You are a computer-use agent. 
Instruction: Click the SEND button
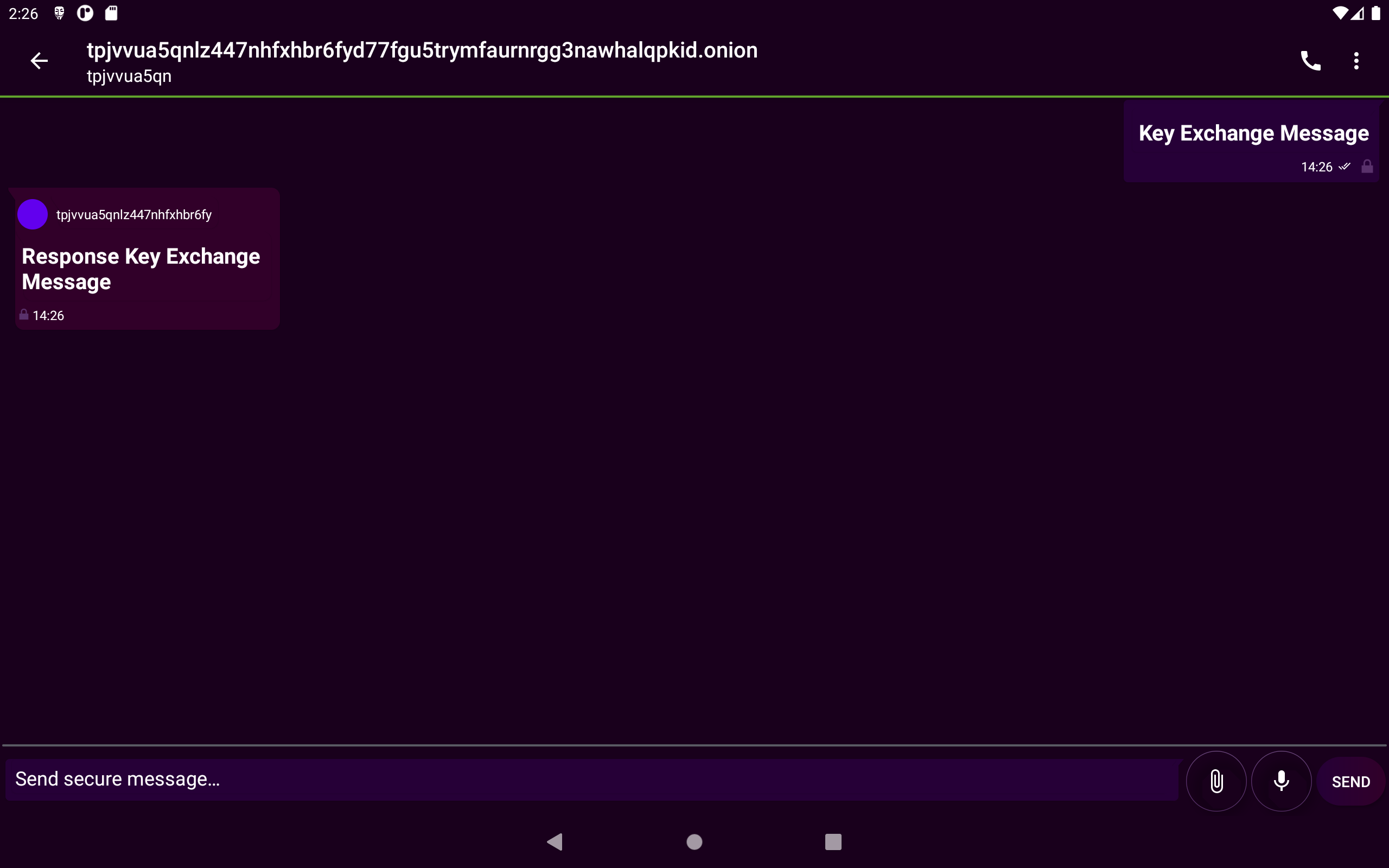1350,781
